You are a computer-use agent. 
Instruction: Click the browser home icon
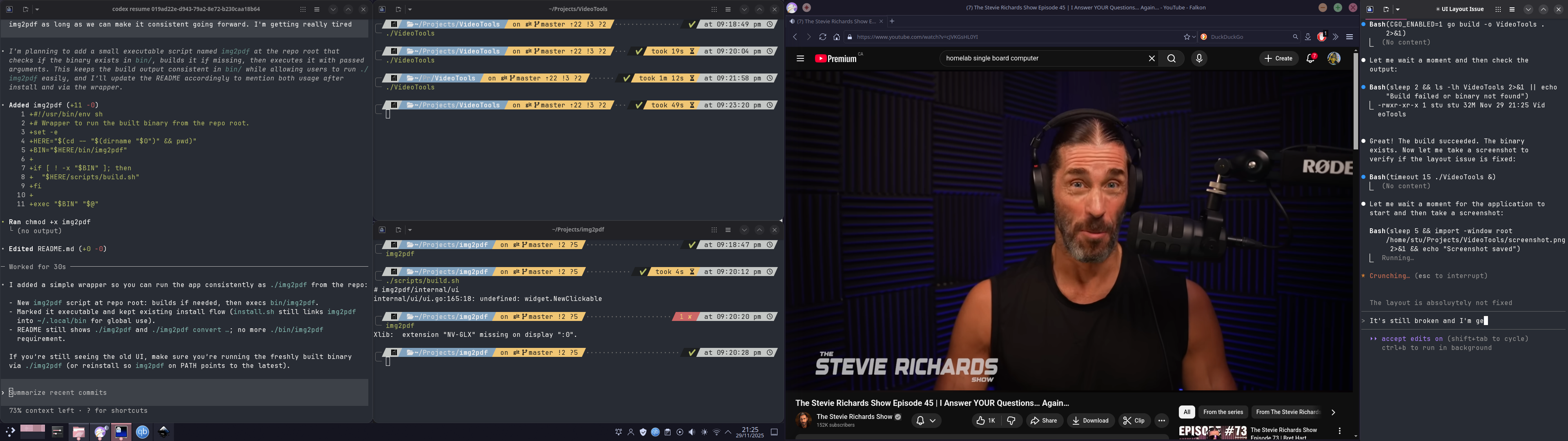[x=836, y=37]
